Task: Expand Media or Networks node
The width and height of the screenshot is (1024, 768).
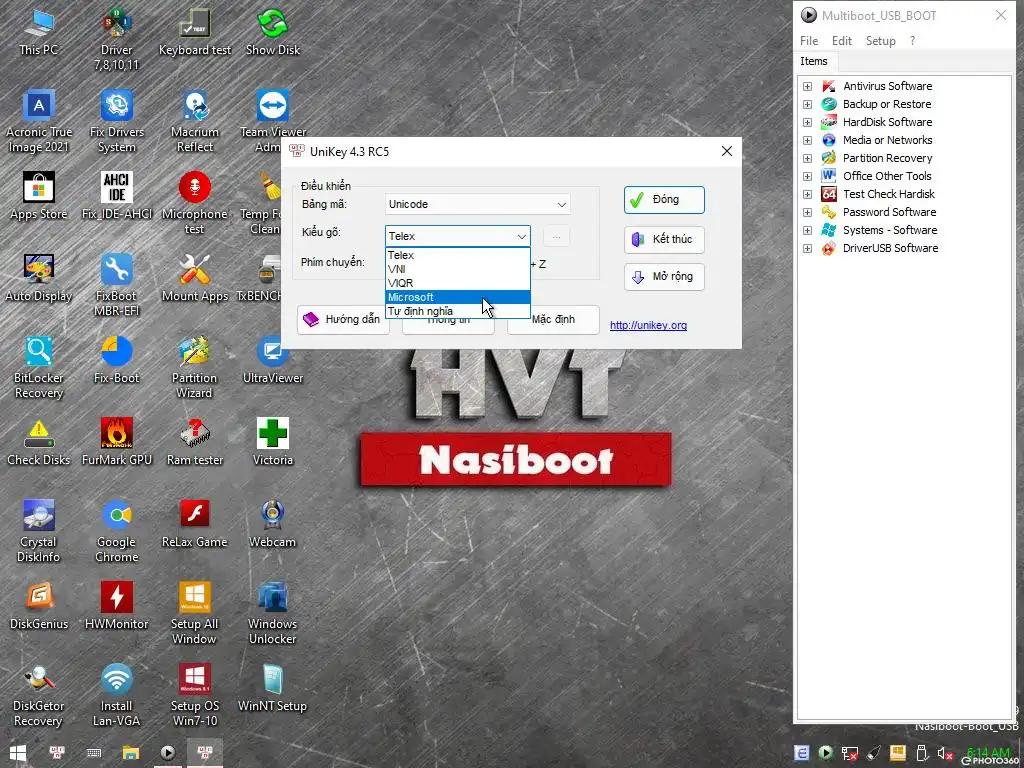Action: [x=807, y=140]
